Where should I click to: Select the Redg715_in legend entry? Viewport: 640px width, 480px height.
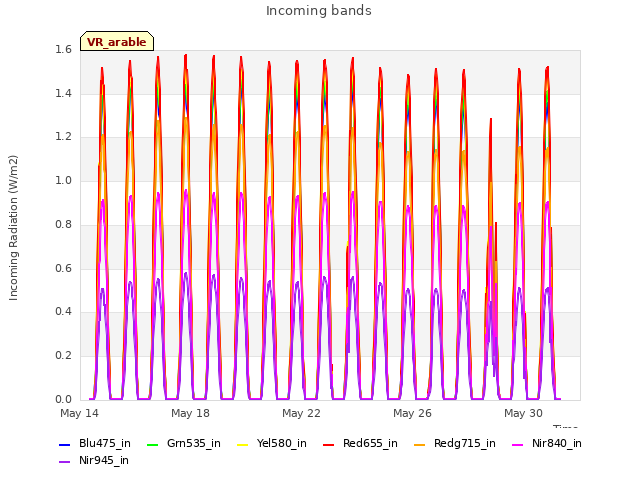(x=454, y=444)
